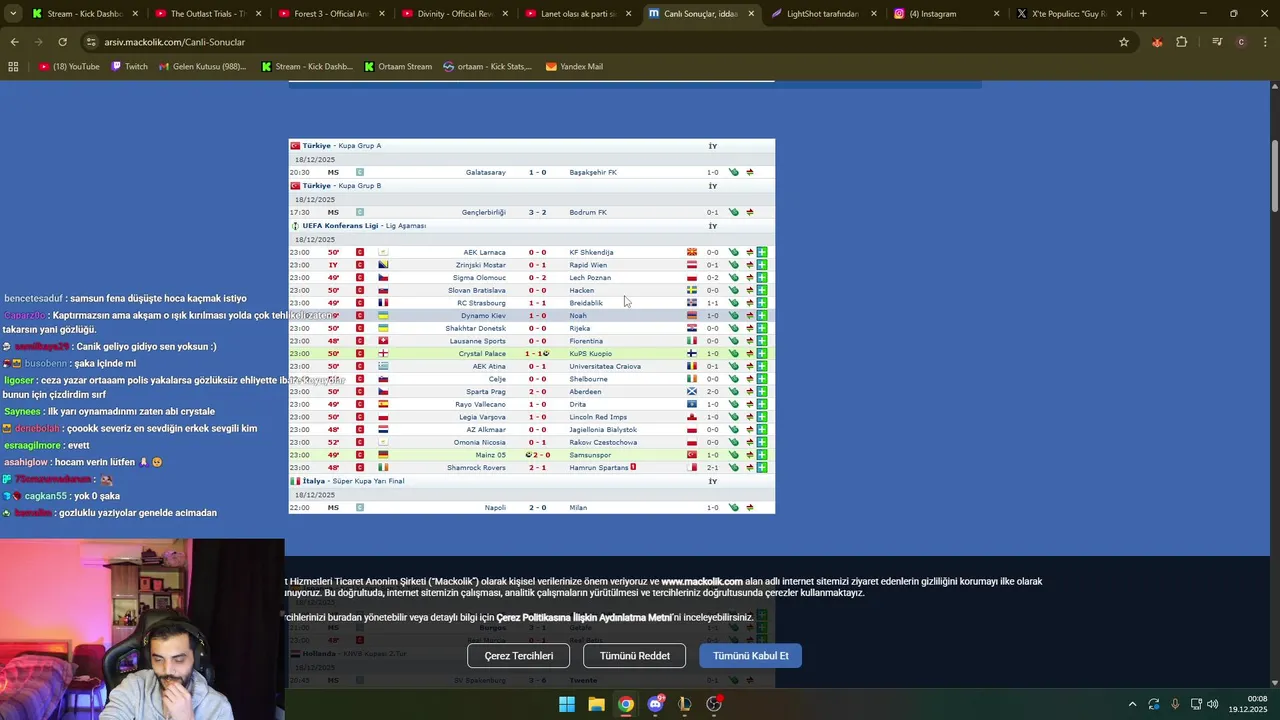Viewport: 1280px width, 720px height.
Task: Open Chrome from the taskbar
Action: [626, 704]
